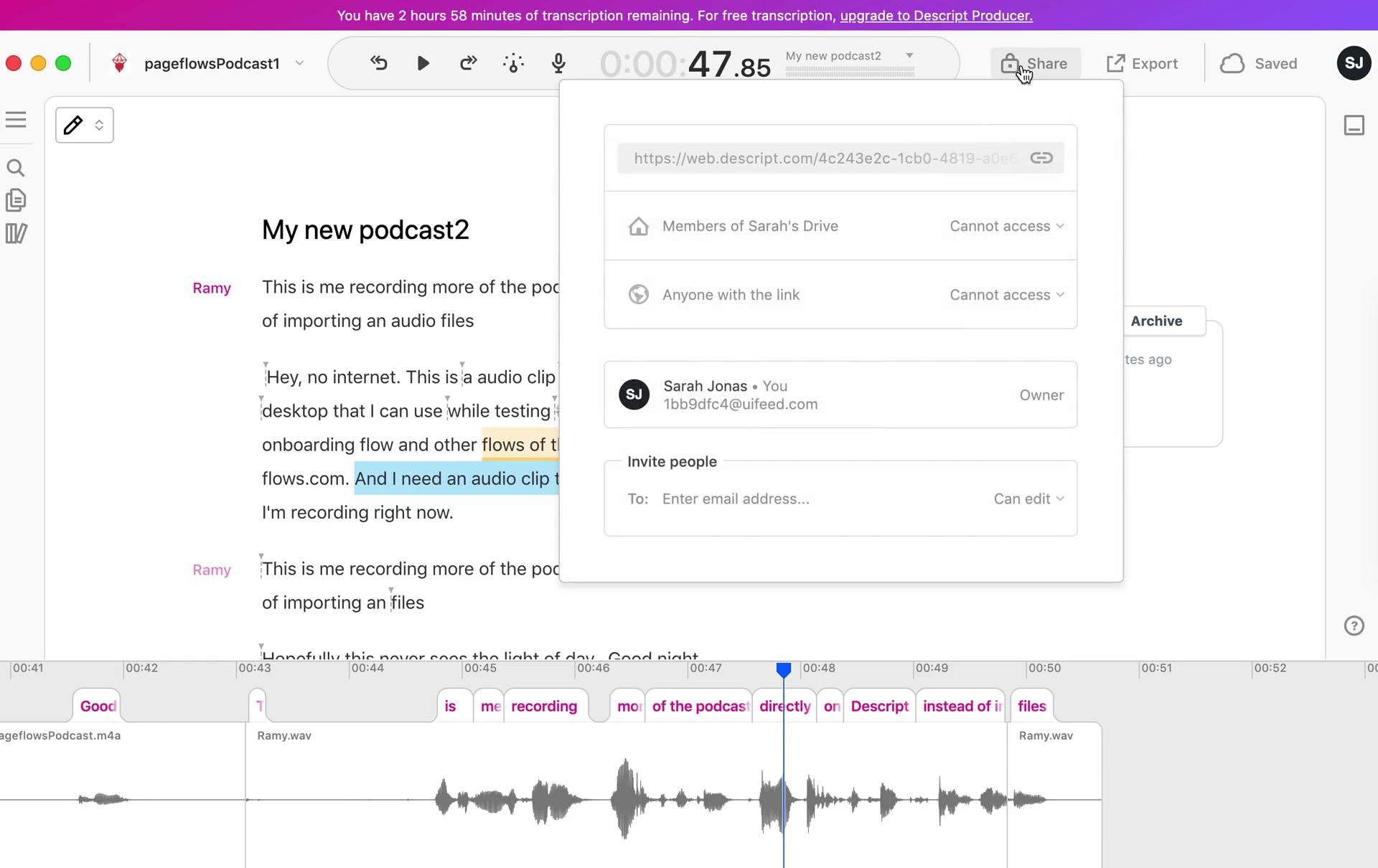Select the "Descript" word chip in the timeline

point(880,706)
